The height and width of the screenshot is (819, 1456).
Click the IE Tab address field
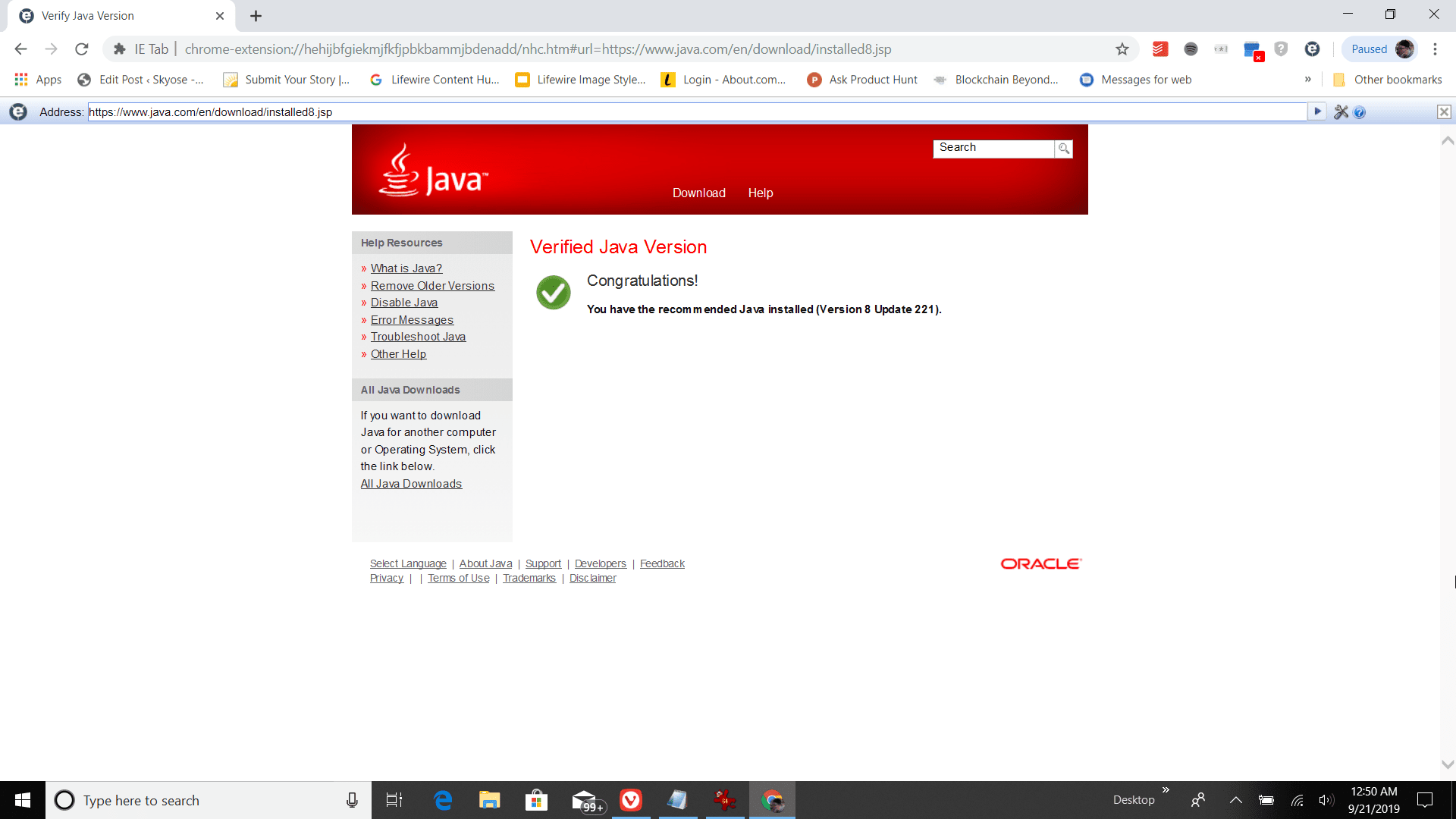(698, 112)
